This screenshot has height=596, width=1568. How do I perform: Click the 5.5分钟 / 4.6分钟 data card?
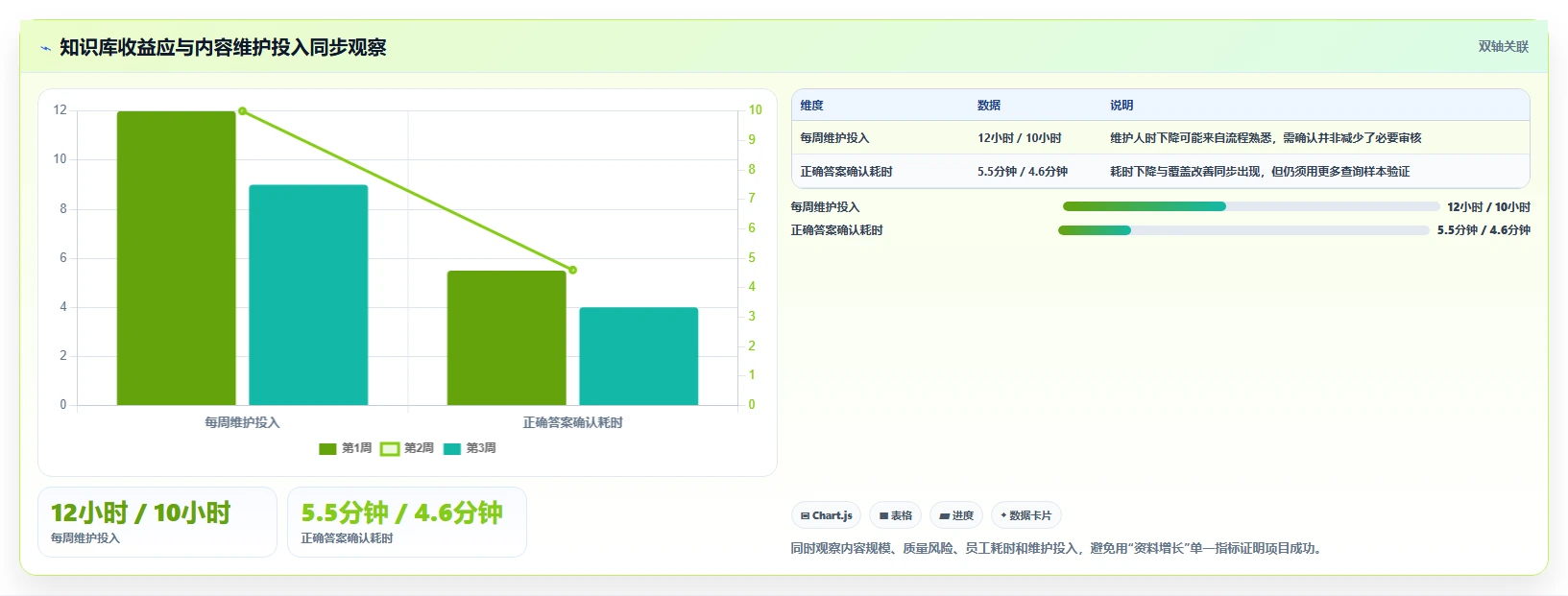coord(407,522)
